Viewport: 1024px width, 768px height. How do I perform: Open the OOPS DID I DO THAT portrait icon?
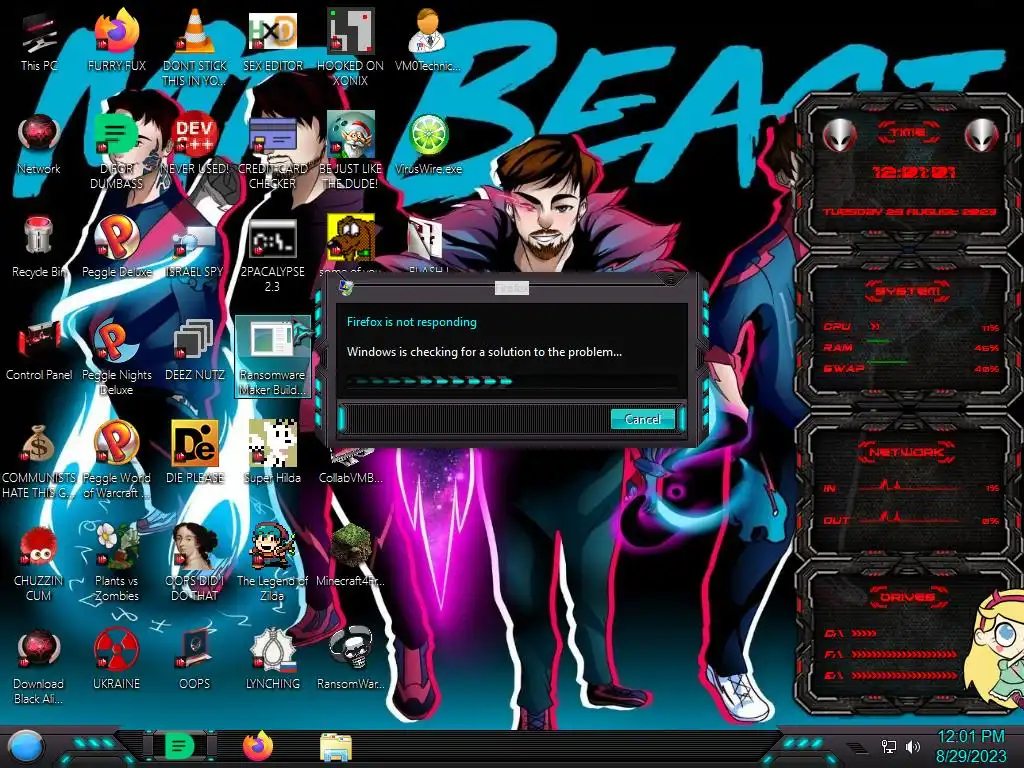[x=195, y=563]
